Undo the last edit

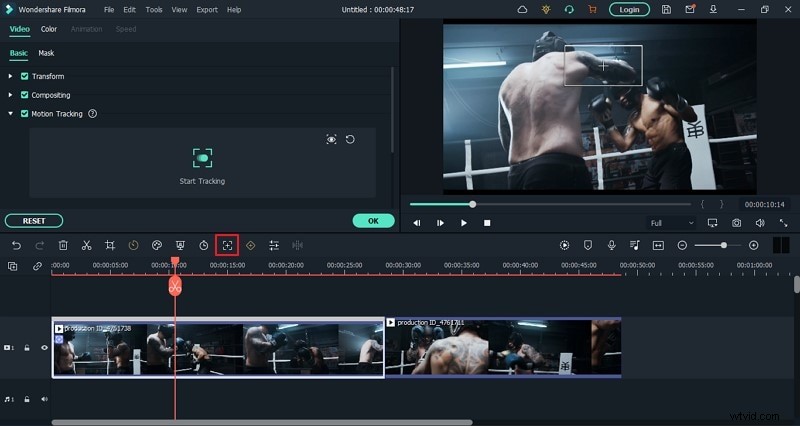[x=16, y=245]
